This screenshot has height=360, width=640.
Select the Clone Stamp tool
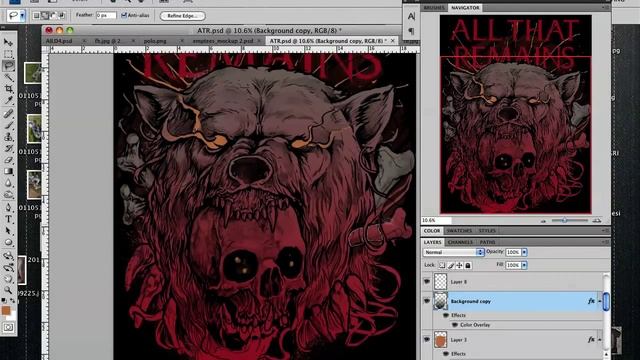pyautogui.click(x=8, y=137)
